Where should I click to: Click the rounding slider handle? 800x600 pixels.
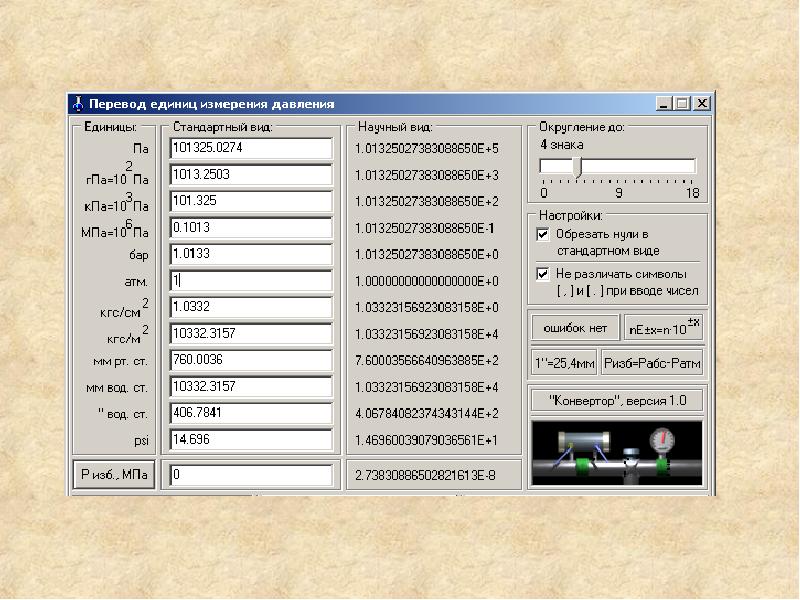click(577, 167)
